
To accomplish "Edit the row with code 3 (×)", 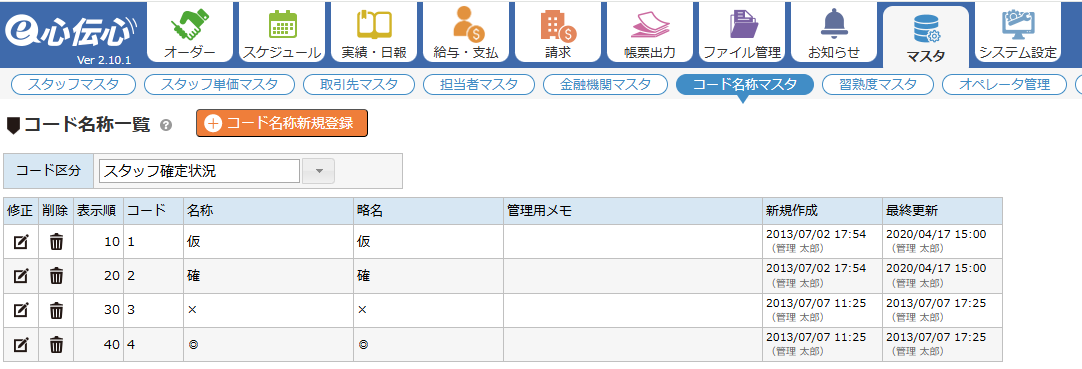I will pos(21,310).
